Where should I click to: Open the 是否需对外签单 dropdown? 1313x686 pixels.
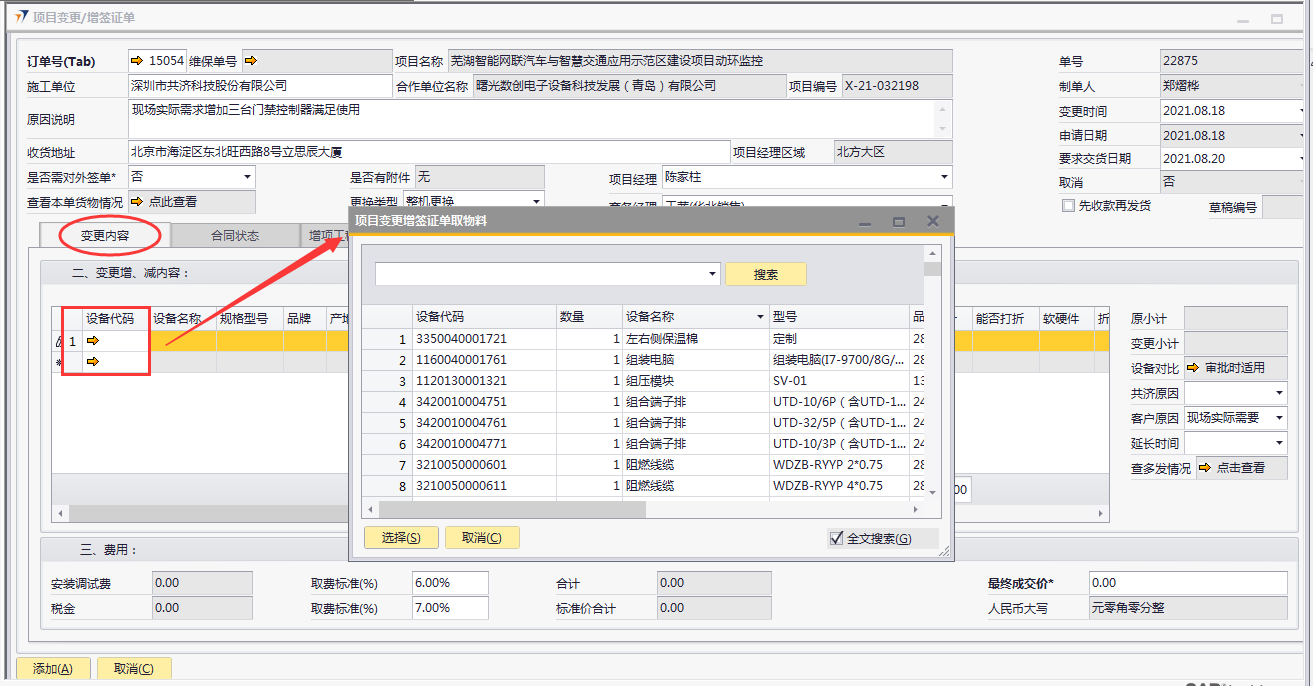[x=247, y=177]
